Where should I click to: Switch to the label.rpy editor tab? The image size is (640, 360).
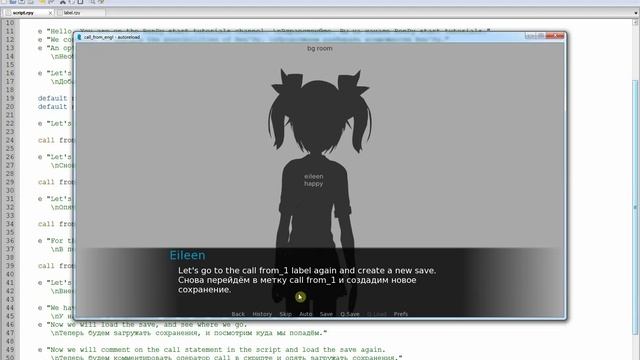click(x=80, y=13)
